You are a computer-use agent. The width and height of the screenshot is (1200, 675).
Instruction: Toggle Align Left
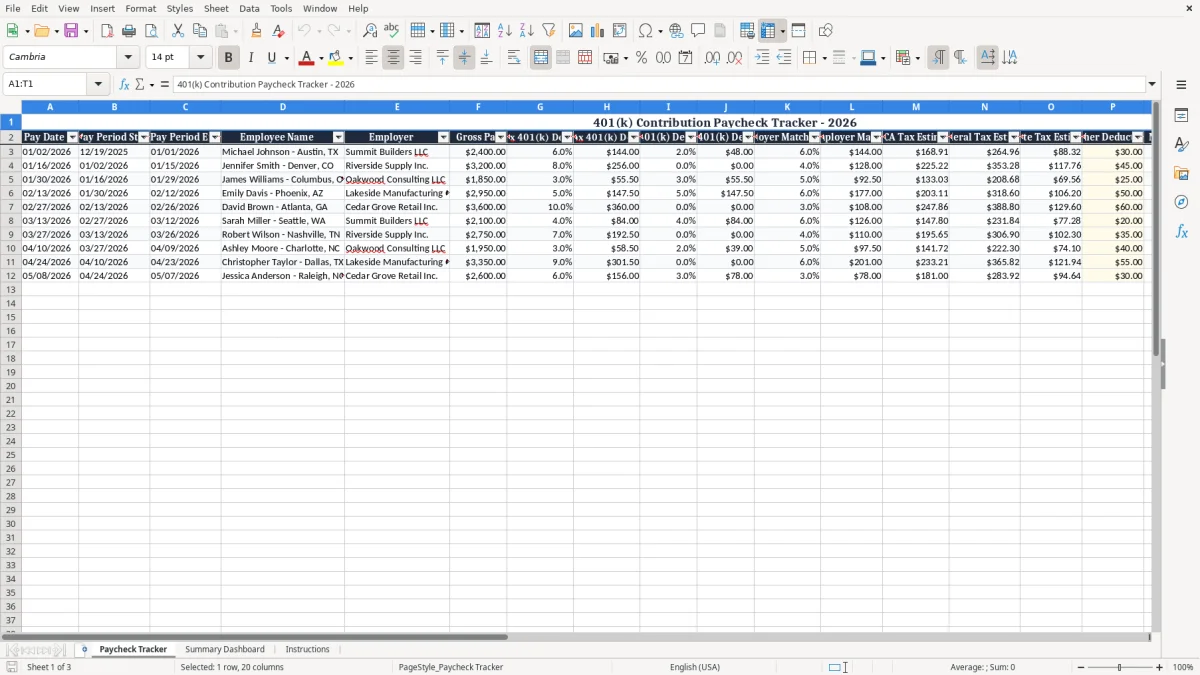coord(371,58)
